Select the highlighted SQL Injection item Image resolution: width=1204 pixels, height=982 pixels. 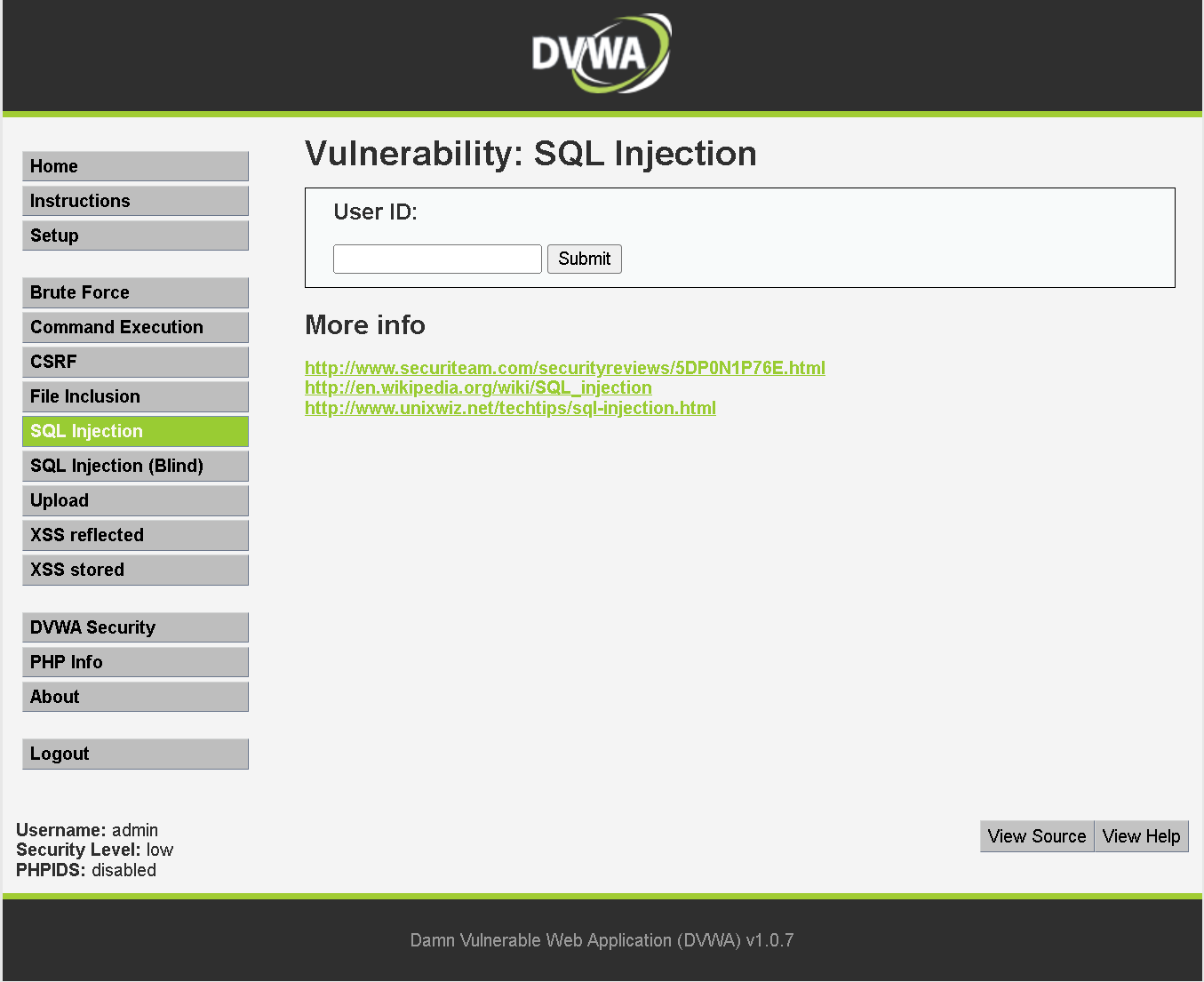pyautogui.click(x=135, y=431)
